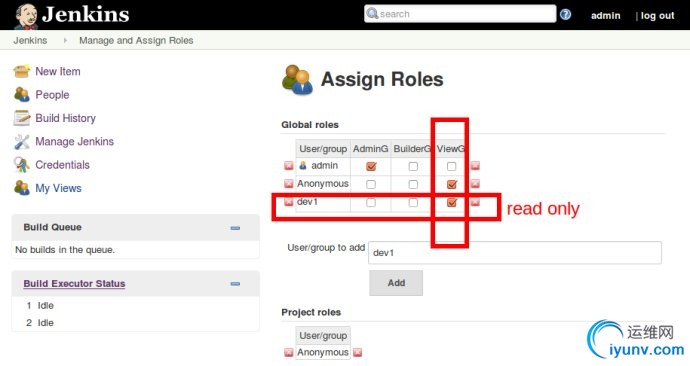Viewport: 690px width, 366px height.
Task: Open the Jenkins breadcrumb dropdown arrow
Action: tap(65, 40)
